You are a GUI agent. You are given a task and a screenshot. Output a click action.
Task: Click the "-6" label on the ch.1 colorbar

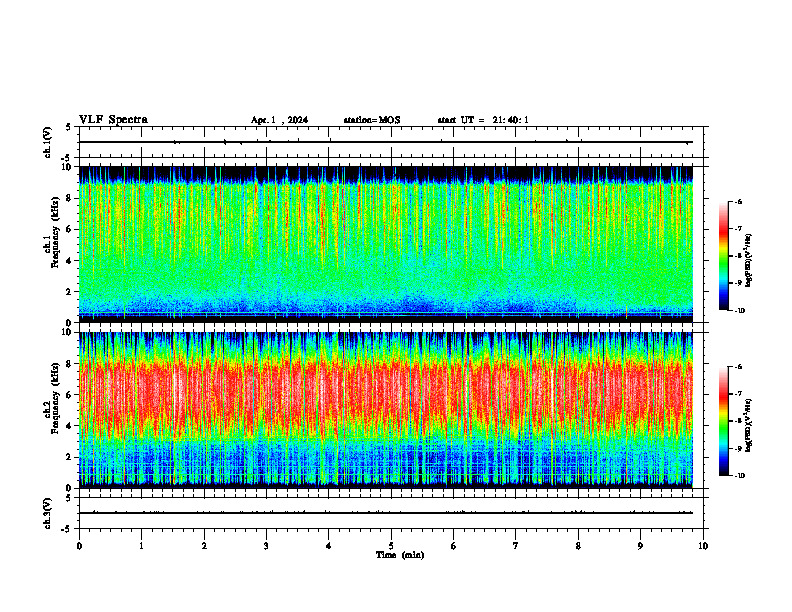[738, 202]
